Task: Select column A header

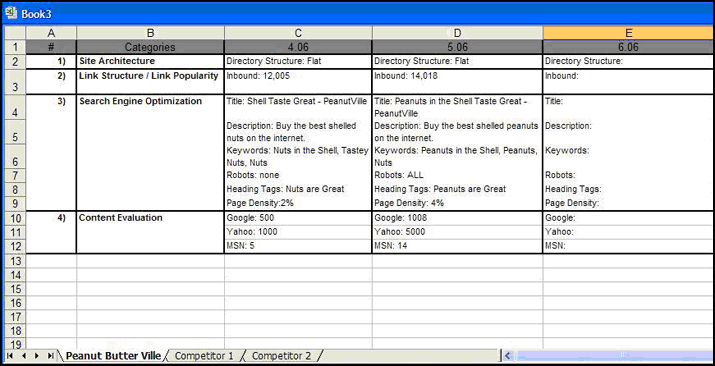Action: click(x=51, y=33)
